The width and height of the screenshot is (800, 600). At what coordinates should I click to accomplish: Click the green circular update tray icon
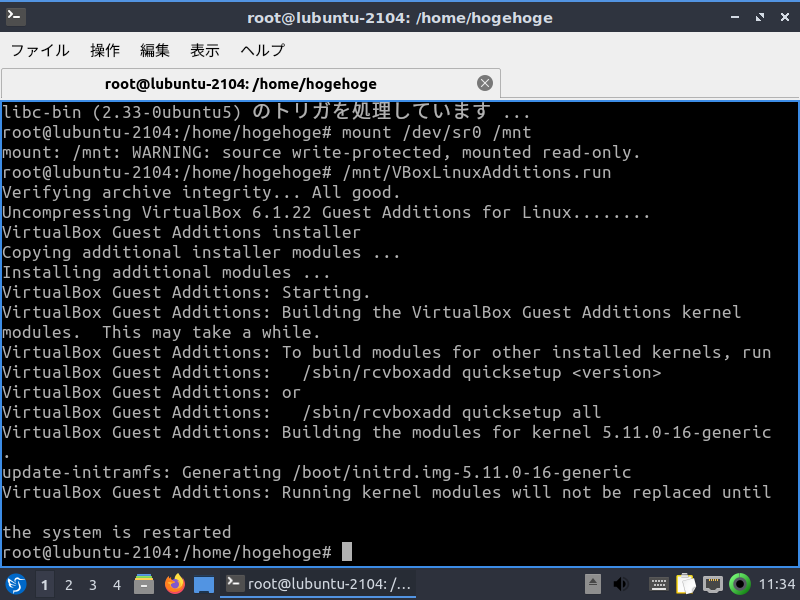pyautogui.click(x=740, y=584)
